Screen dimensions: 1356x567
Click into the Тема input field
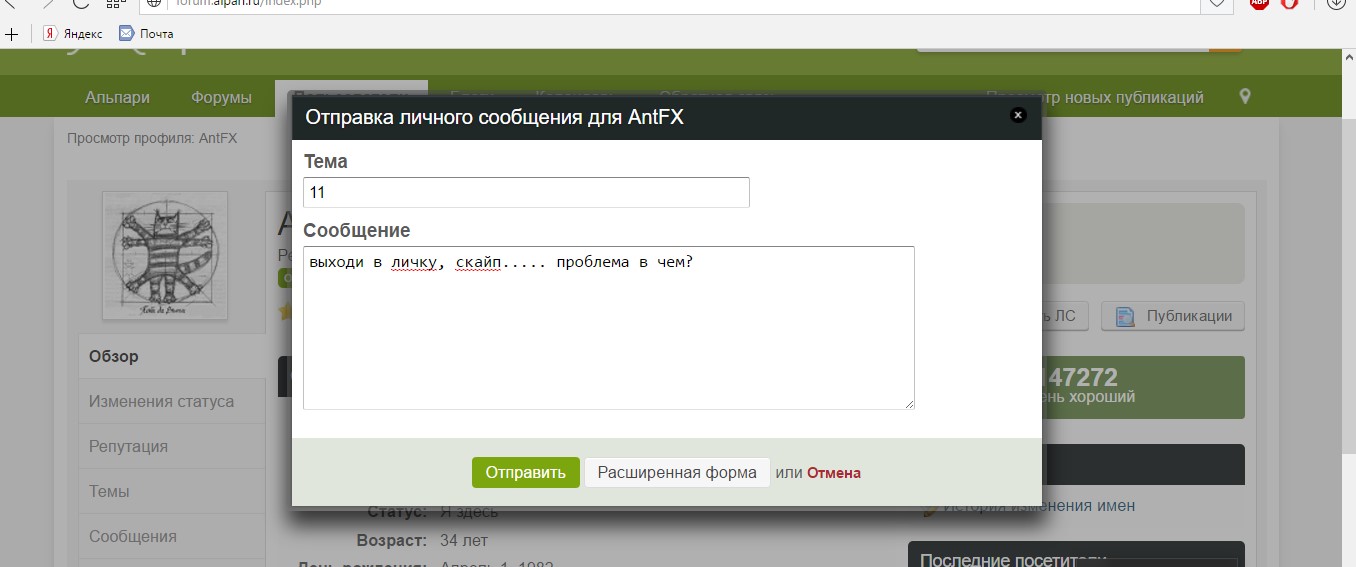[526, 192]
